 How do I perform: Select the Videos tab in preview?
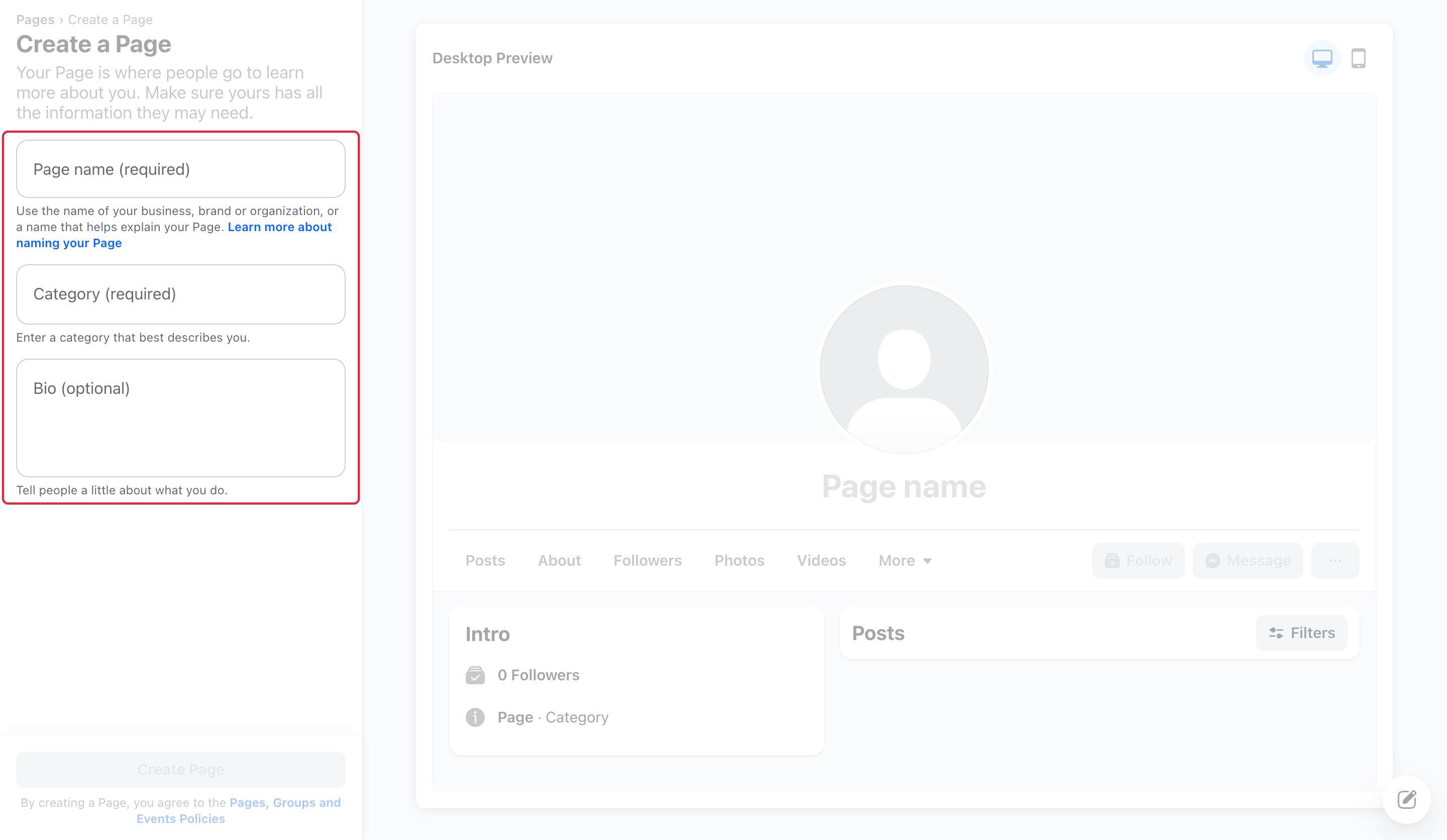click(821, 560)
